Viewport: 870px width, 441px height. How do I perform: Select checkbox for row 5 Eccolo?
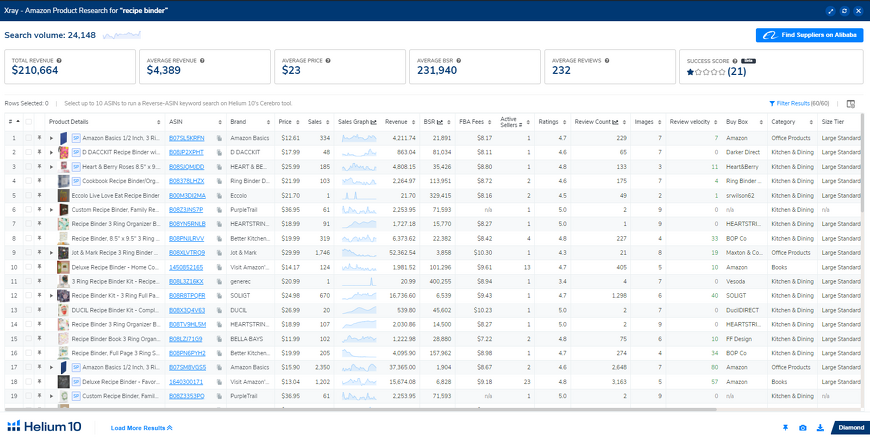coord(28,195)
